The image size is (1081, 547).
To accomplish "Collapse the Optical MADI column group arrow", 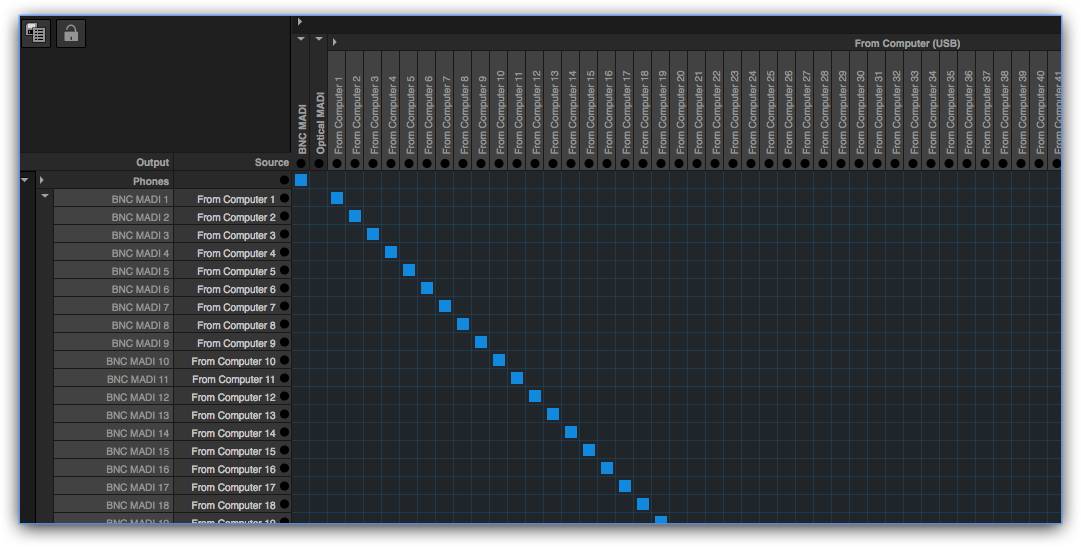I will 319,39.
